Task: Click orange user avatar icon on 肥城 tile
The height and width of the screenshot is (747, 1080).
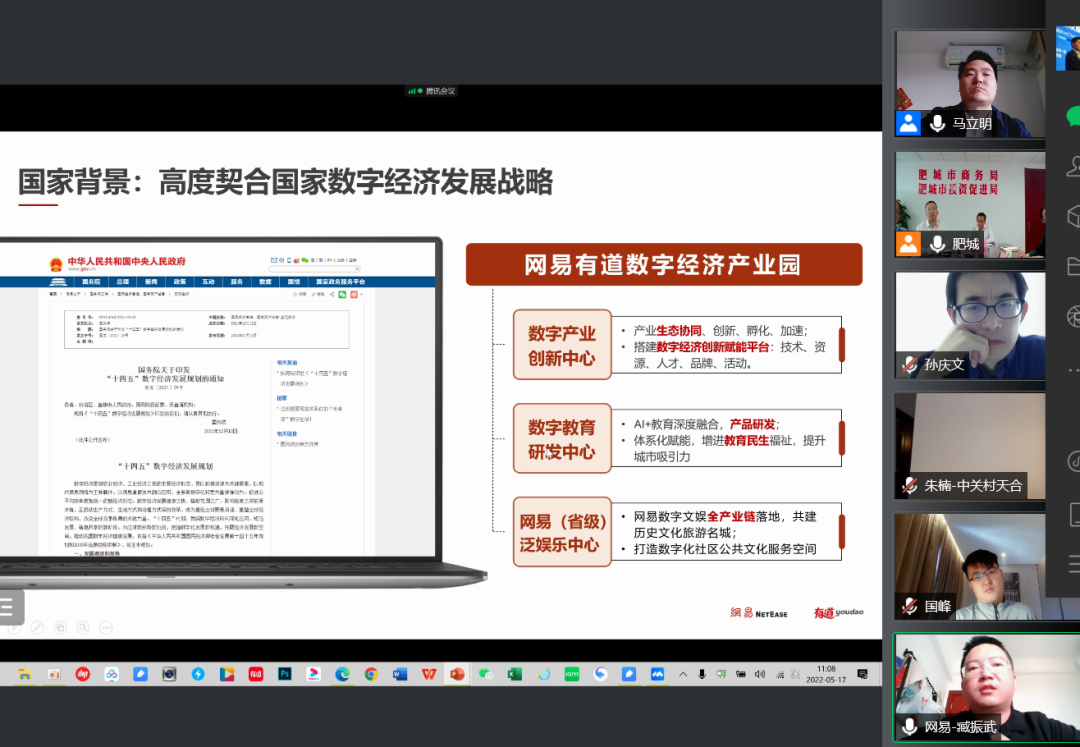Action: click(x=908, y=244)
